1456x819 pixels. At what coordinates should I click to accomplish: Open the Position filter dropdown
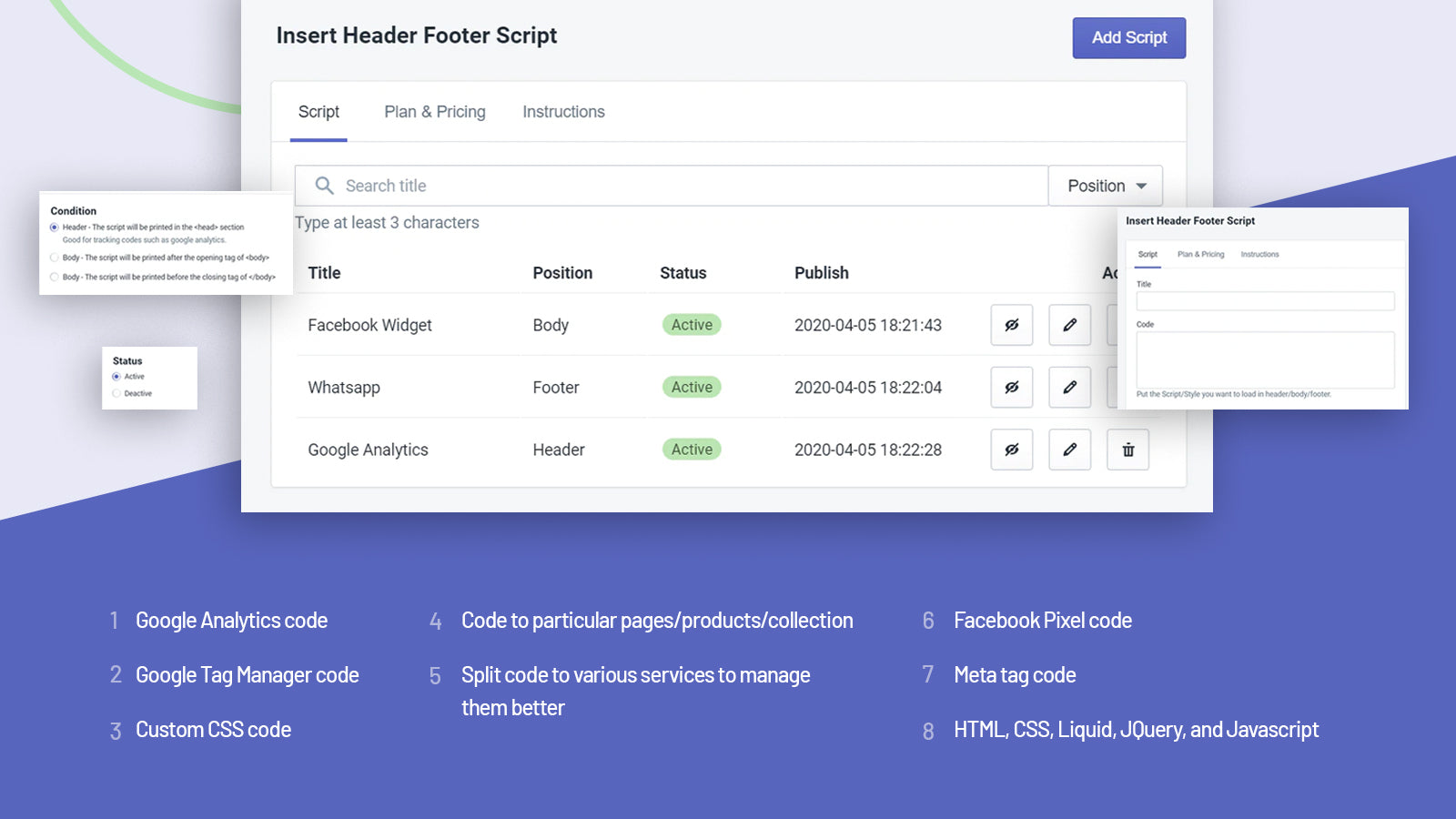[x=1105, y=186]
